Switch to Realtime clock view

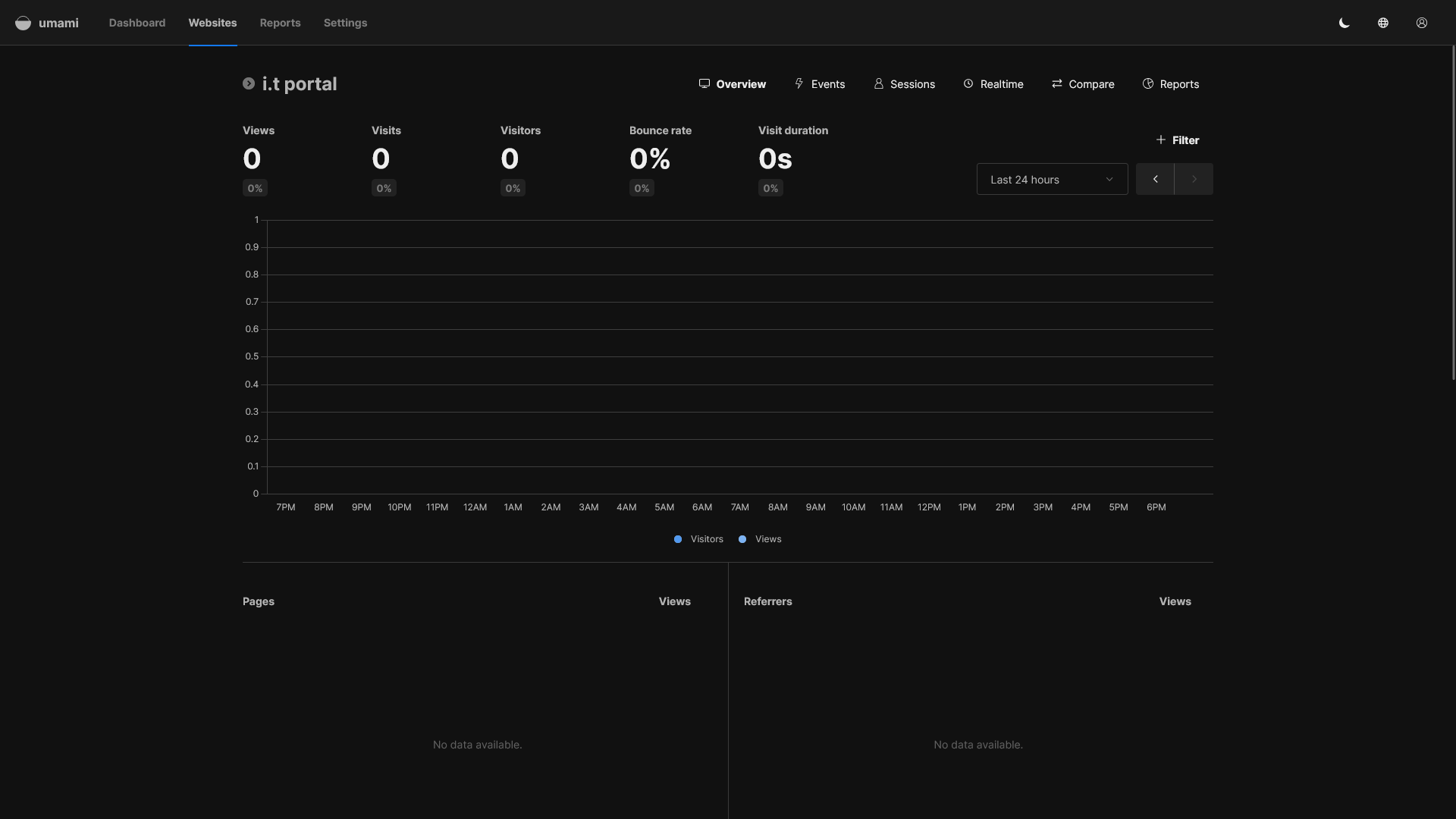[x=993, y=84]
